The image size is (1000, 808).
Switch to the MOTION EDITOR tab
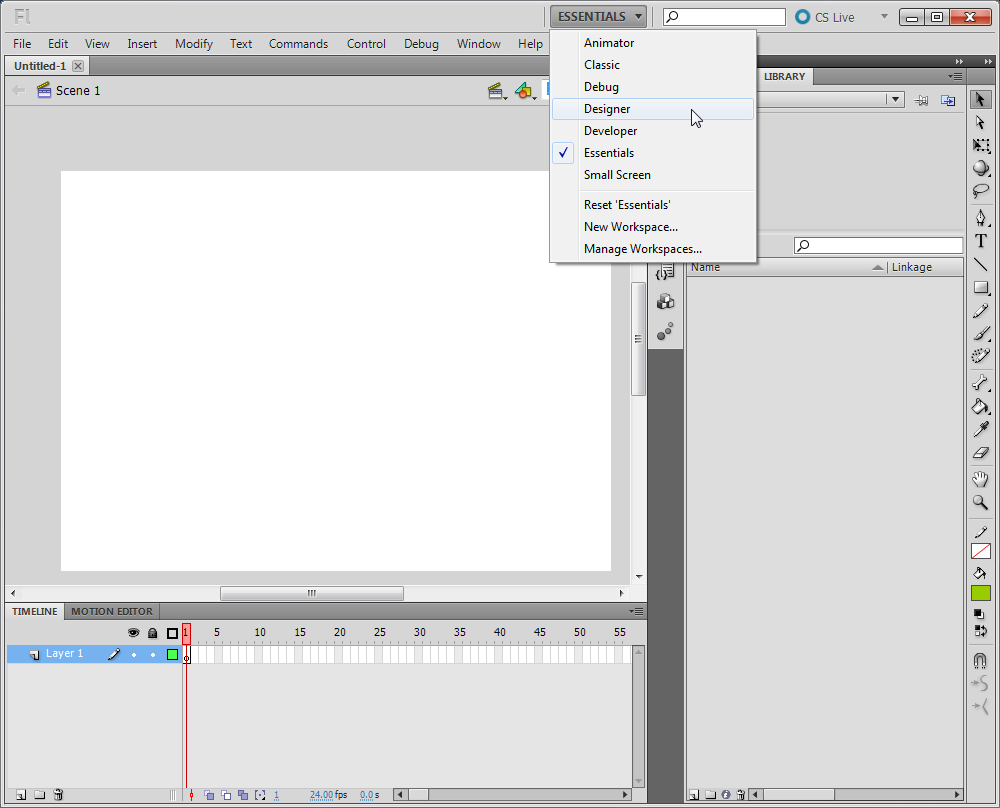[112, 612]
